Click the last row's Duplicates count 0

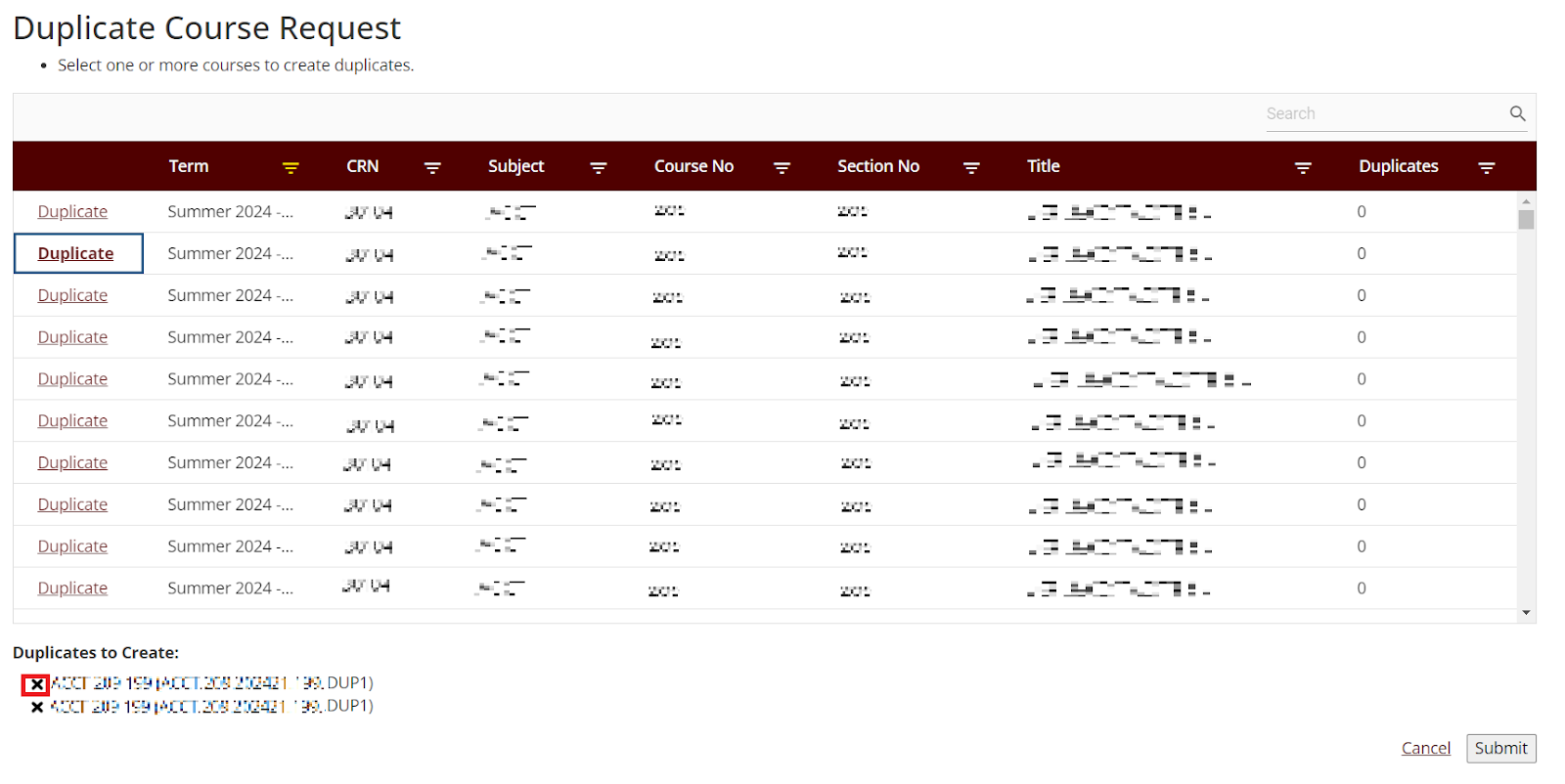coord(1362,588)
